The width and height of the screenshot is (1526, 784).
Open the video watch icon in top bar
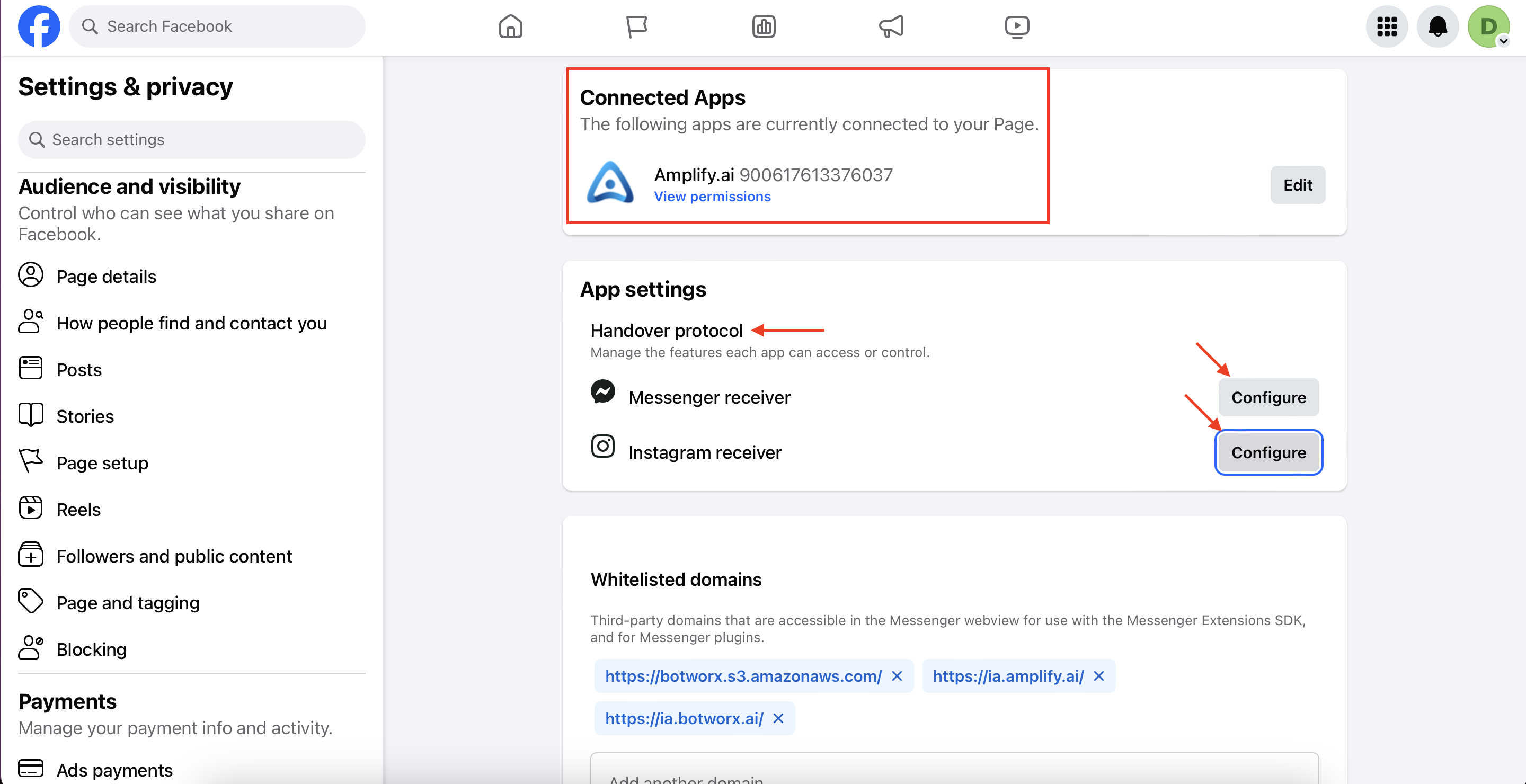click(1017, 26)
